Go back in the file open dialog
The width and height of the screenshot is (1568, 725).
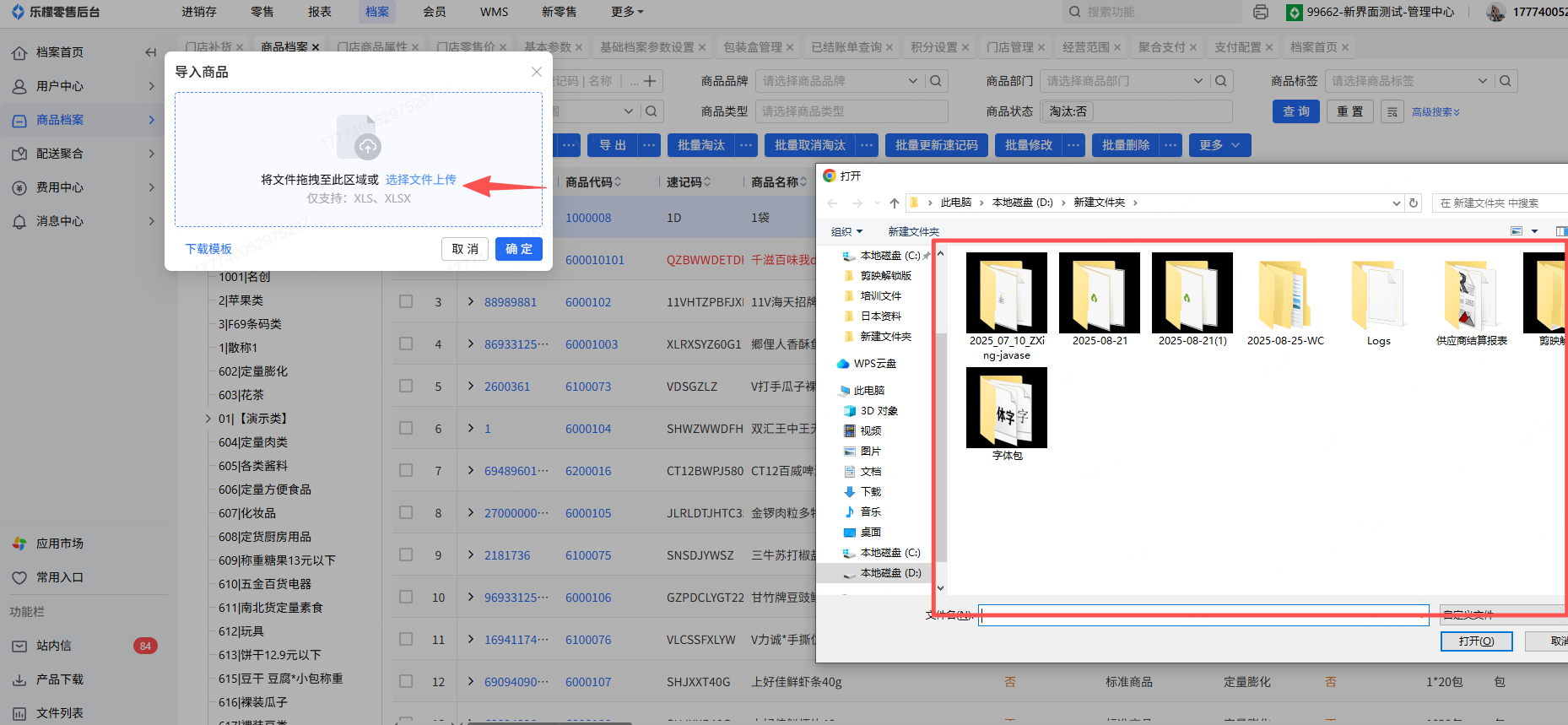[833, 203]
